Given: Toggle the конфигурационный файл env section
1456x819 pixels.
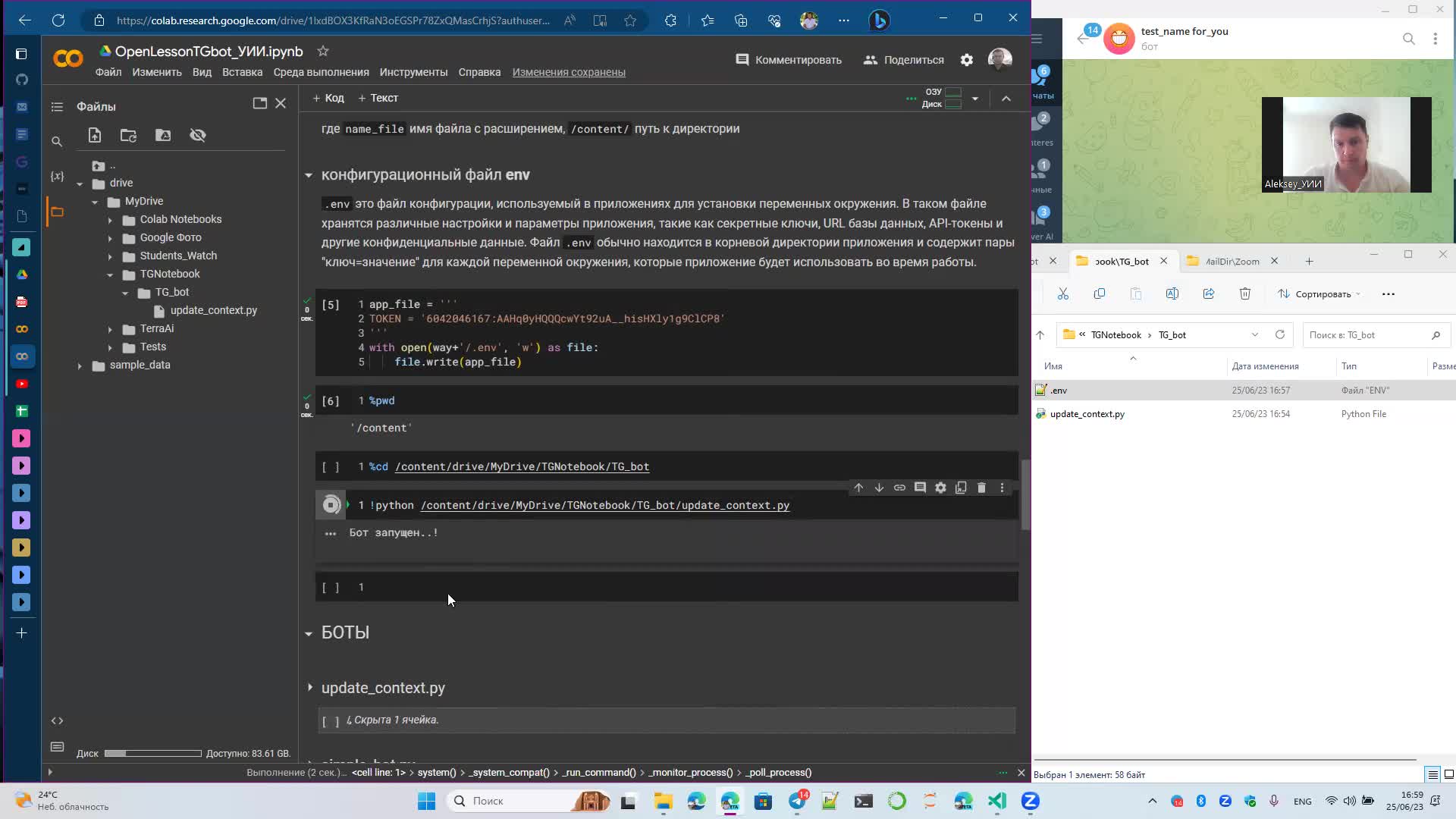Looking at the screenshot, I should [308, 174].
